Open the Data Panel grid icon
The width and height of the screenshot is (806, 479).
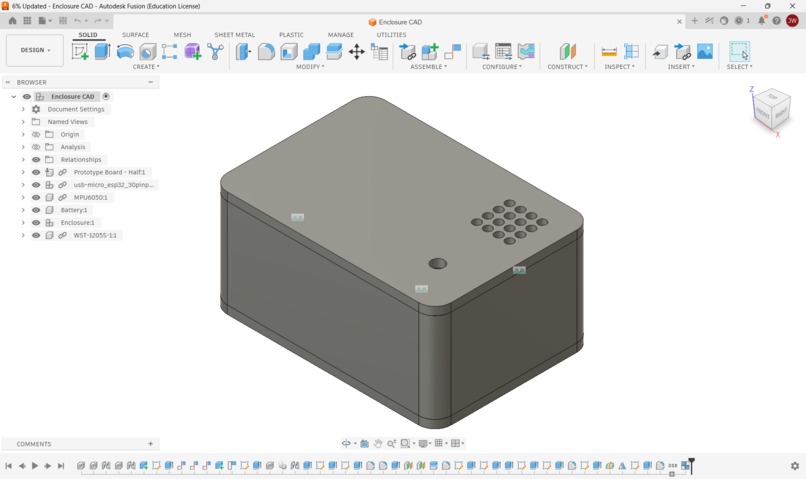[27, 21]
